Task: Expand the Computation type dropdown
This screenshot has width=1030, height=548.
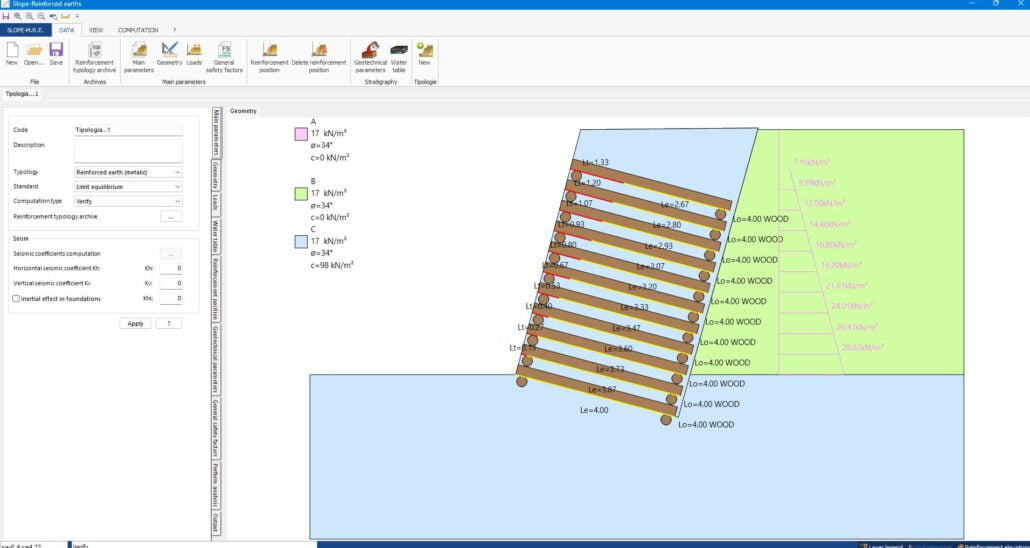Action: click(x=177, y=201)
